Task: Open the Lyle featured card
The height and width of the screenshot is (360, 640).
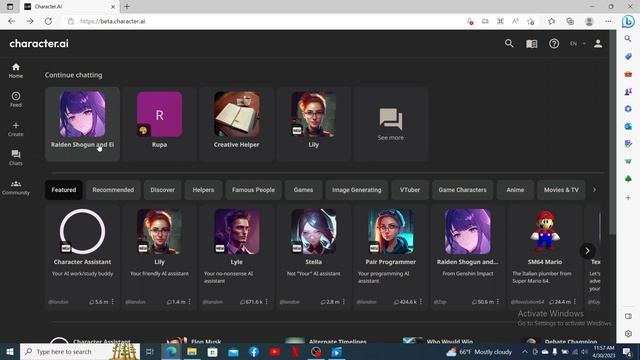Action: (237, 257)
